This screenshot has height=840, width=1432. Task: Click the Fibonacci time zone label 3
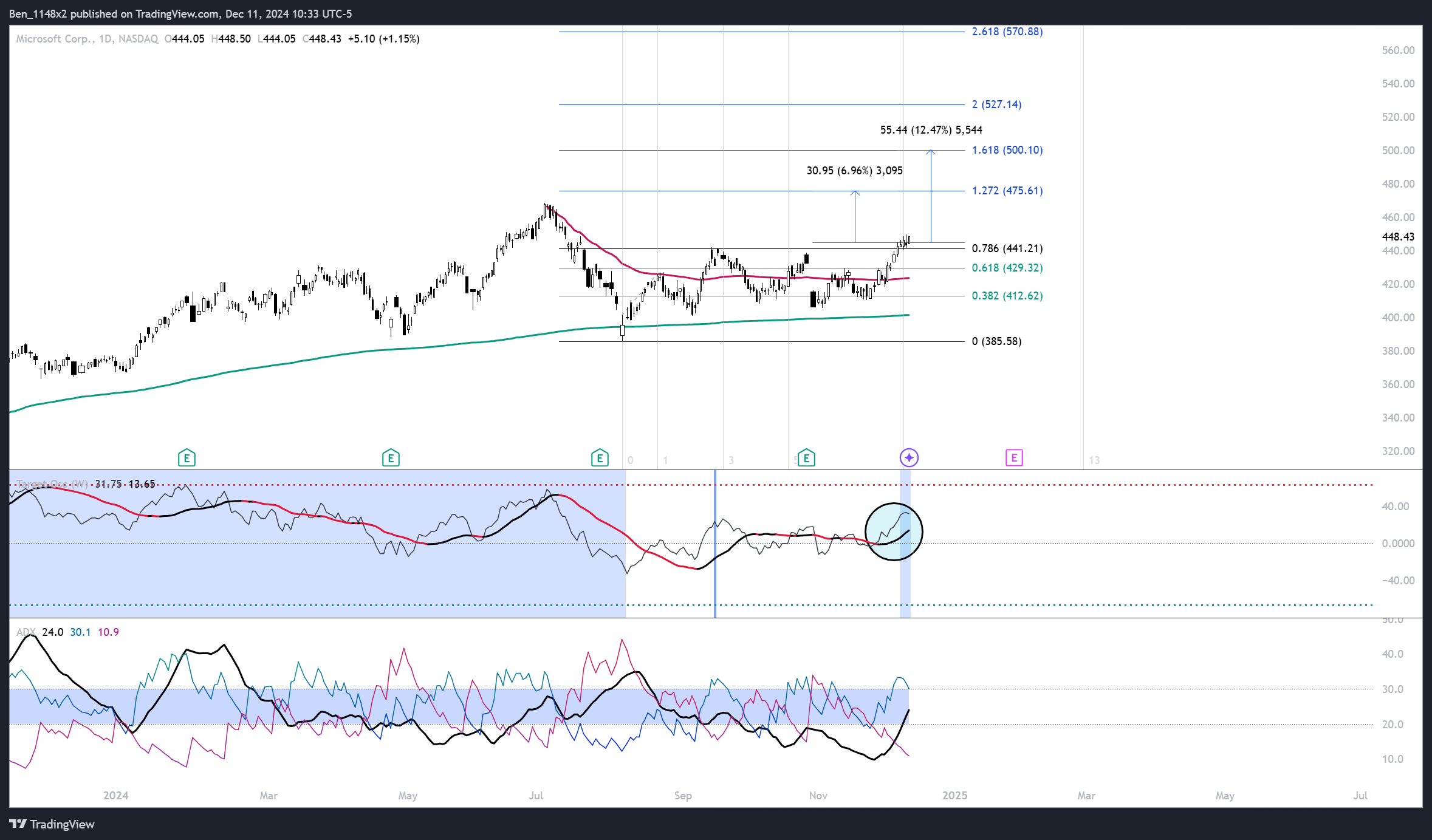point(731,460)
